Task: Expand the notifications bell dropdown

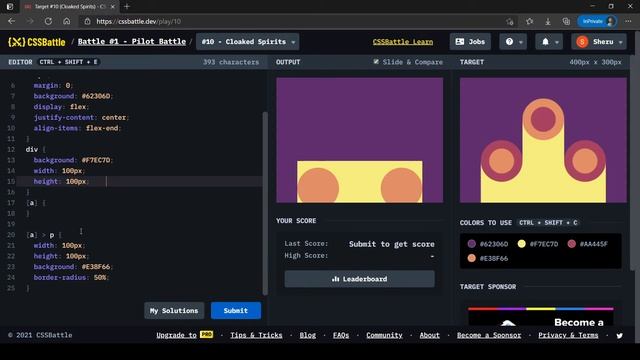Action: (549, 42)
